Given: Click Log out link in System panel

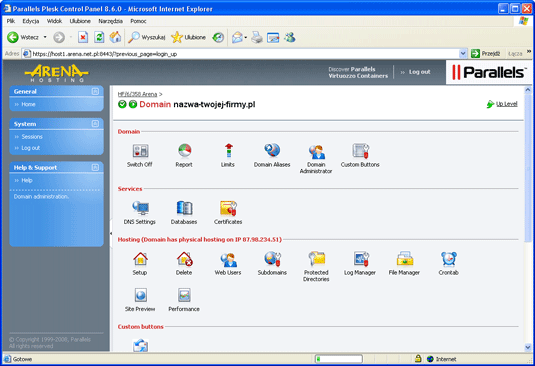Looking at the screenshot, I should coord(31,148).
